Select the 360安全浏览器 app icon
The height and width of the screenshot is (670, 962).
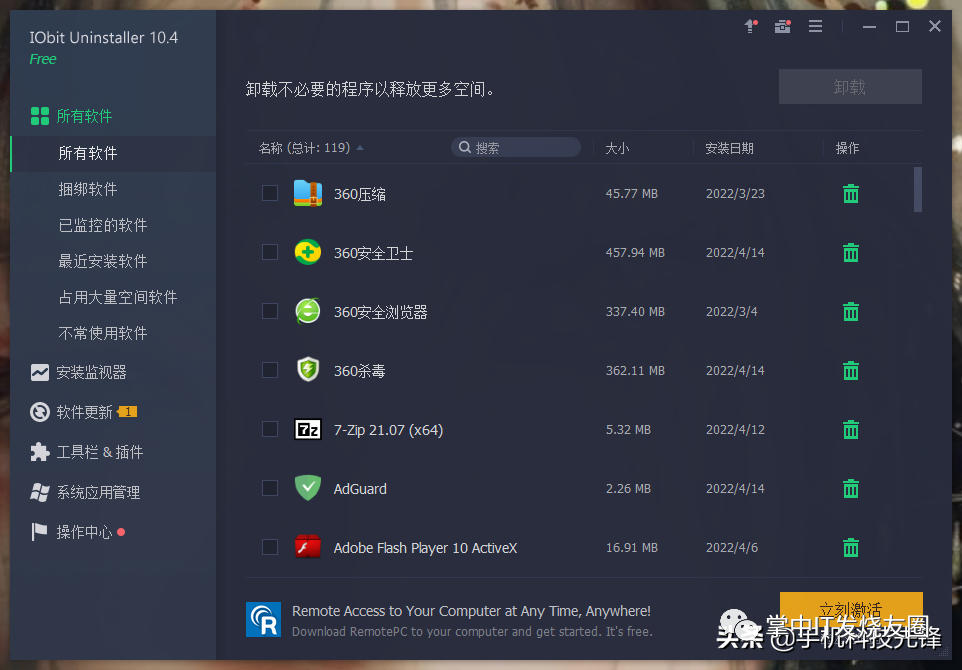308,311
